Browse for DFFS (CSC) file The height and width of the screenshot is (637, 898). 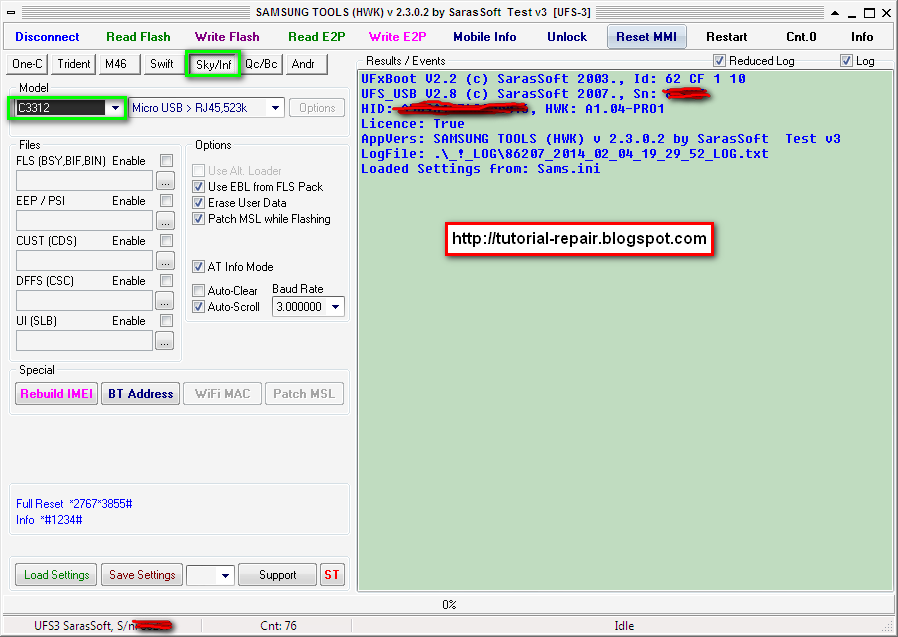coord(165,301)
